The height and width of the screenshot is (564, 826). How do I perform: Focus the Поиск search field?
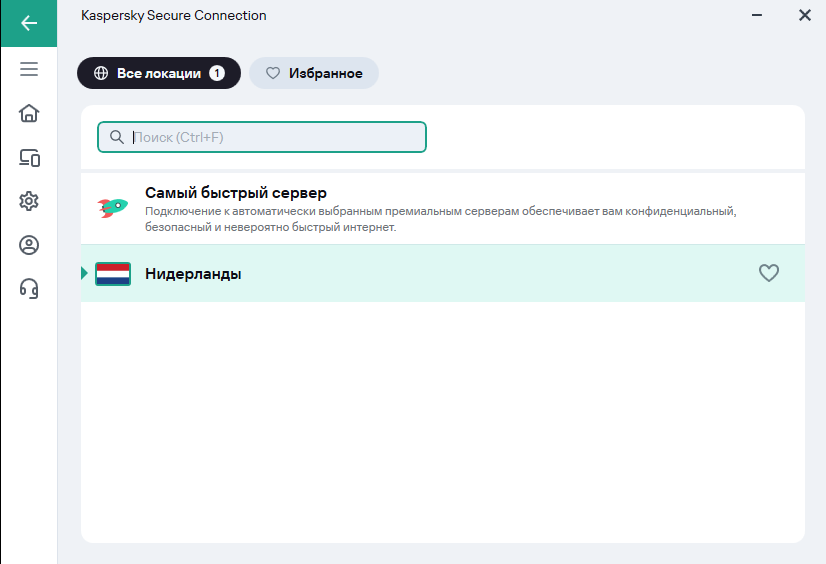click(x=262, y=137)
